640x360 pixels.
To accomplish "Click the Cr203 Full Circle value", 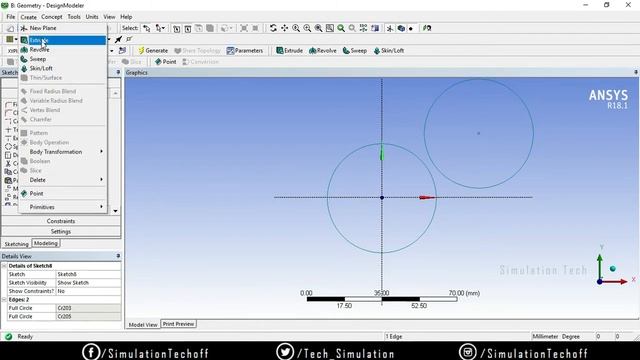I will coord(88,308).
